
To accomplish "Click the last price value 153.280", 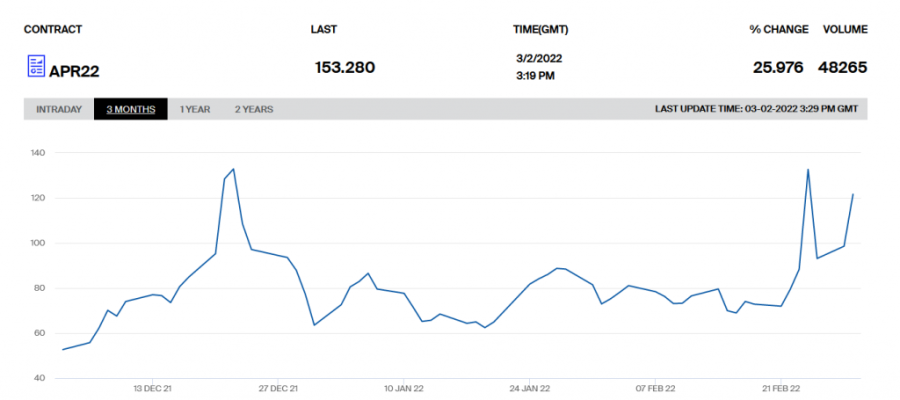I will click(x=345, y=68).
